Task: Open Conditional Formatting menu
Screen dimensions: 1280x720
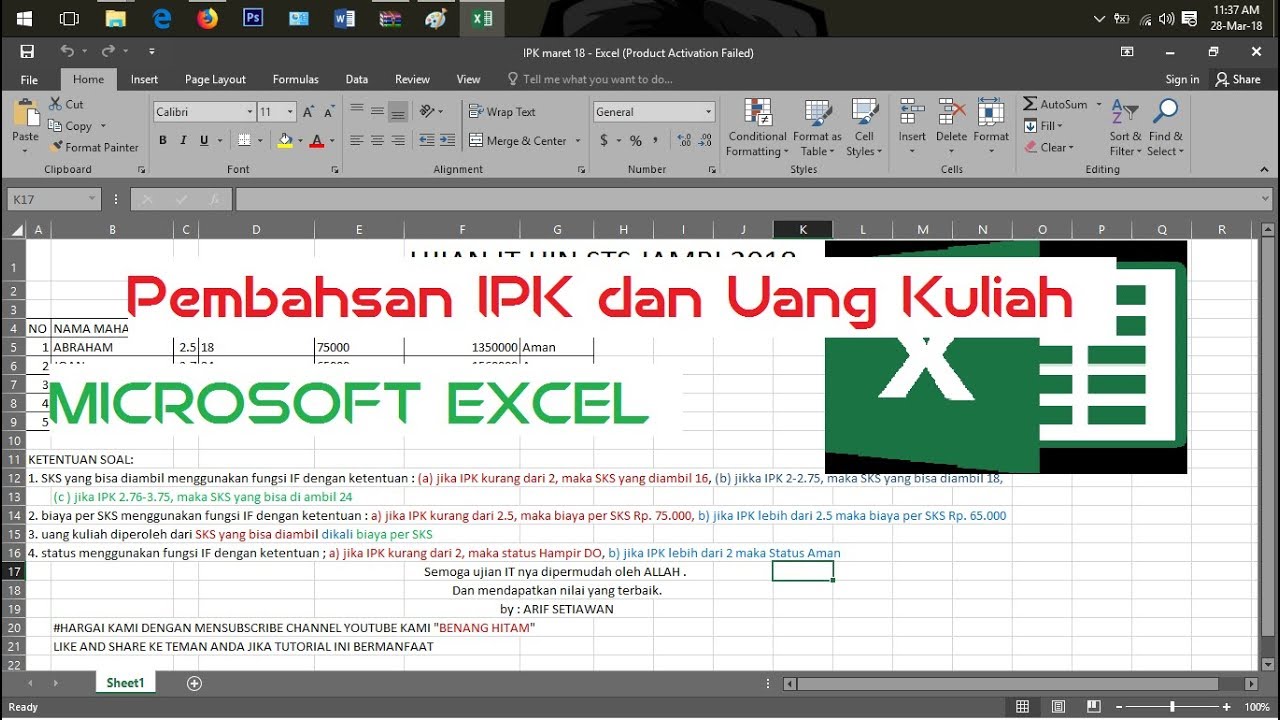Action: pos(757,128)
